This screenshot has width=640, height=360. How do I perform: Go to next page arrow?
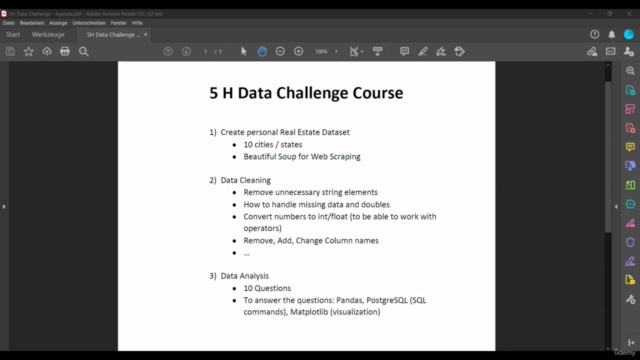coord(186,51)
